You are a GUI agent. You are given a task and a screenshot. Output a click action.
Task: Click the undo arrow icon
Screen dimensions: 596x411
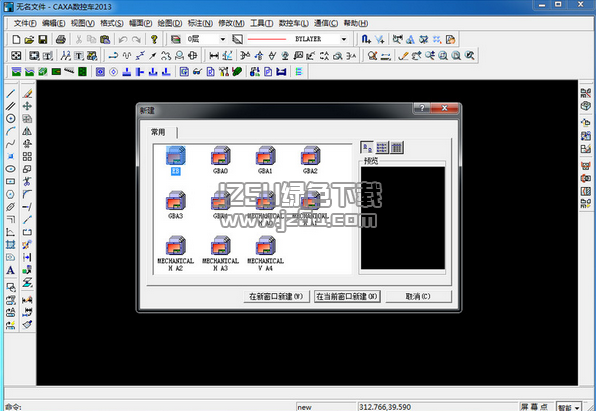tap(123, 39)
